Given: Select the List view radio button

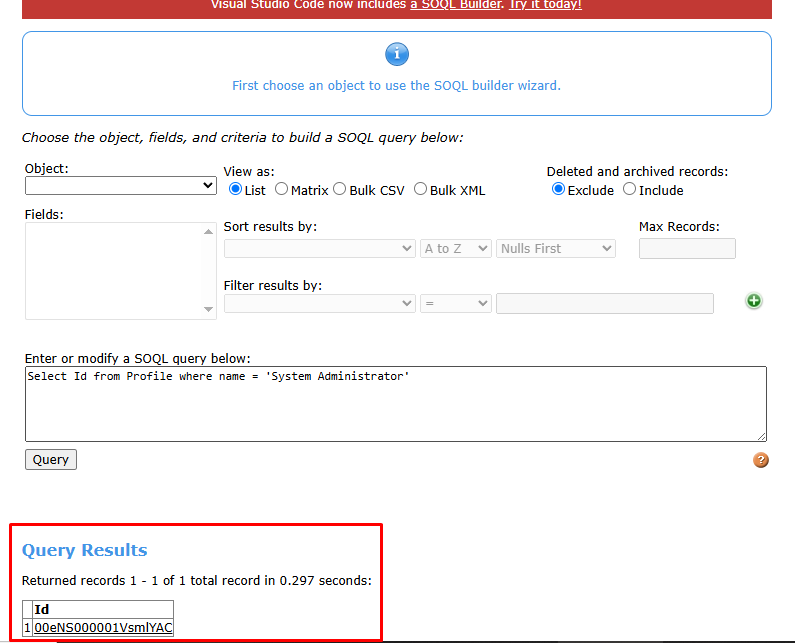Looking at the screenshot, I should [236, 190].
